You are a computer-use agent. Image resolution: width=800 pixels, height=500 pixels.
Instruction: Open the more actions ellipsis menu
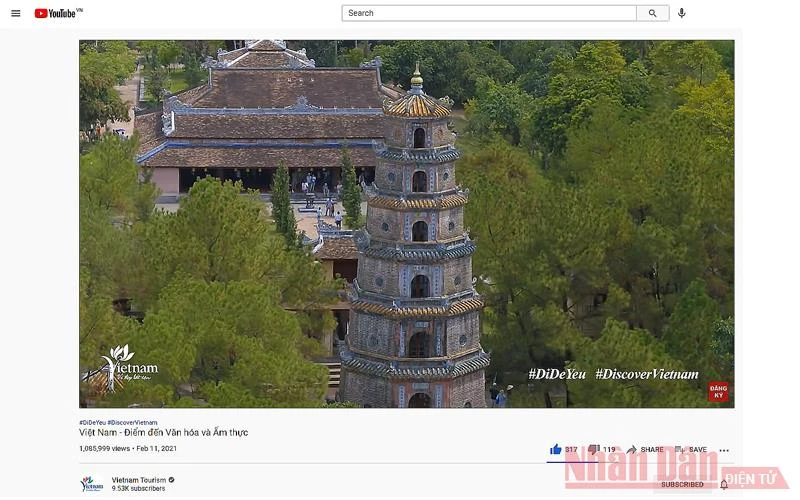point(724,451)
